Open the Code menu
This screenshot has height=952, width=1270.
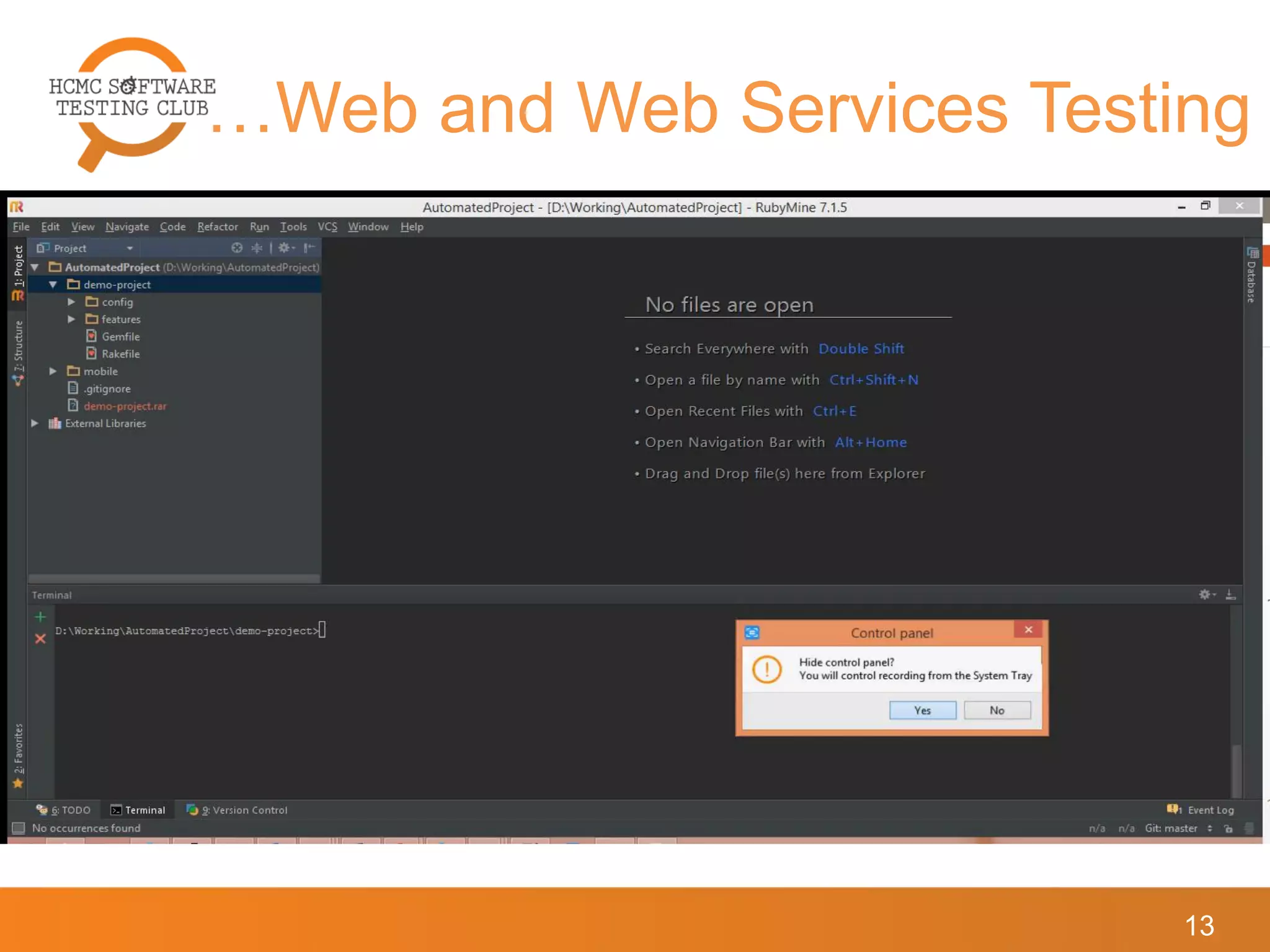172,227
